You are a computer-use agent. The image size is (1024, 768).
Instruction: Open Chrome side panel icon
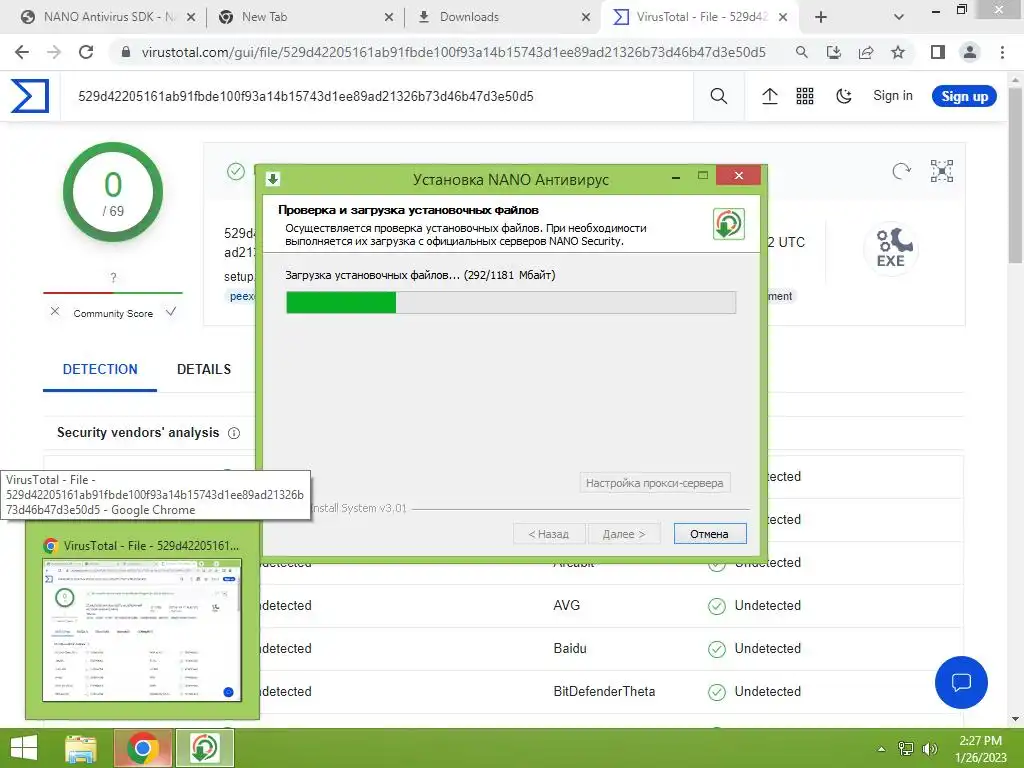click(x=938, y=52)
